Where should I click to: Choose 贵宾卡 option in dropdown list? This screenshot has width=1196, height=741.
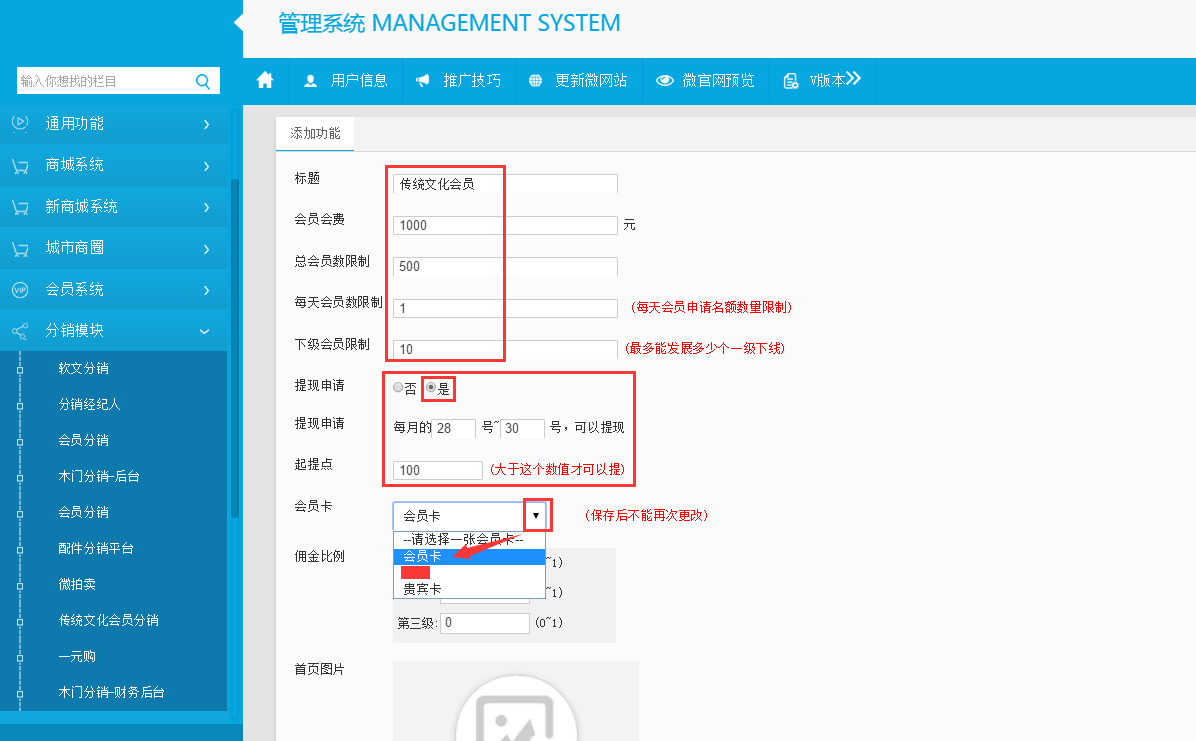[469, 589]
